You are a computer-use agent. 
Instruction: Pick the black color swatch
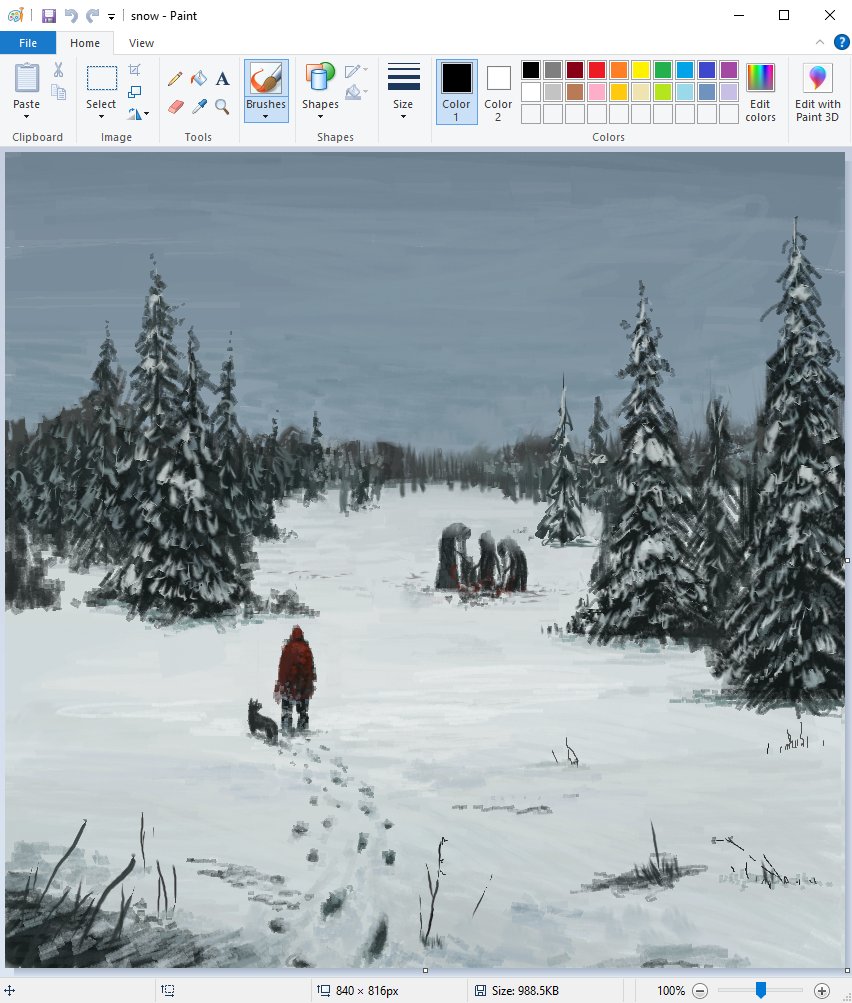(x=531, y=70)
